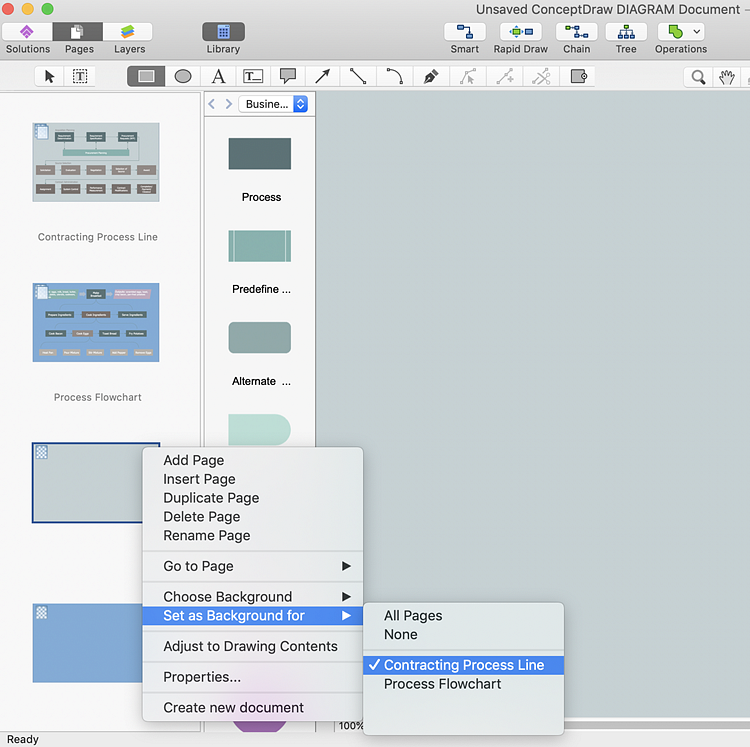Switch to the Layers panel
This screenshot has width=750, height=747.
pyautogui.click(x=129, y=38)
